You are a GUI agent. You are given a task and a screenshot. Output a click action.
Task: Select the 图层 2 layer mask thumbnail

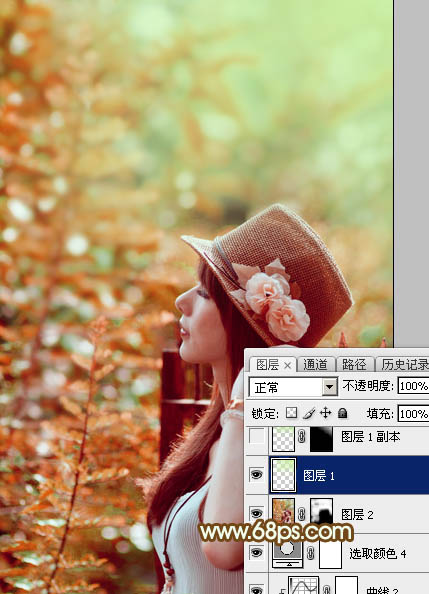[x=321, y=511]
